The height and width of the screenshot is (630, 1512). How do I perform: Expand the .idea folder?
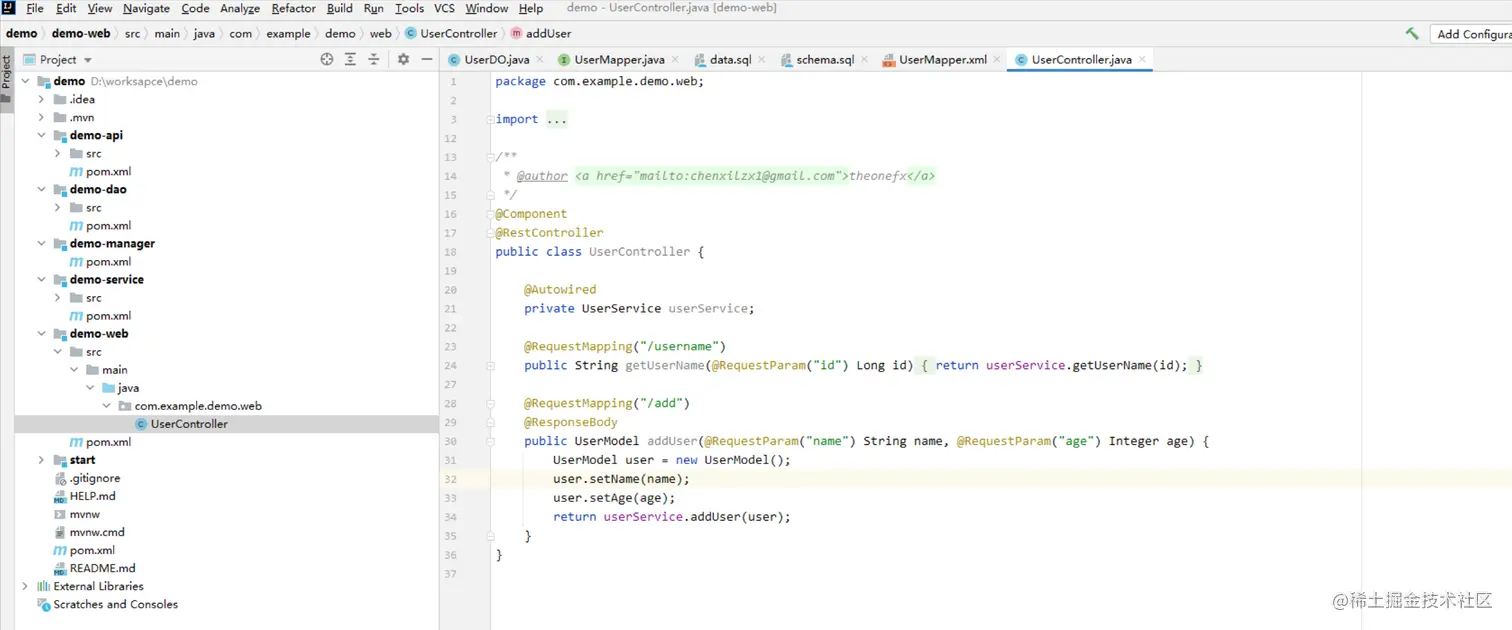point(41,99)
